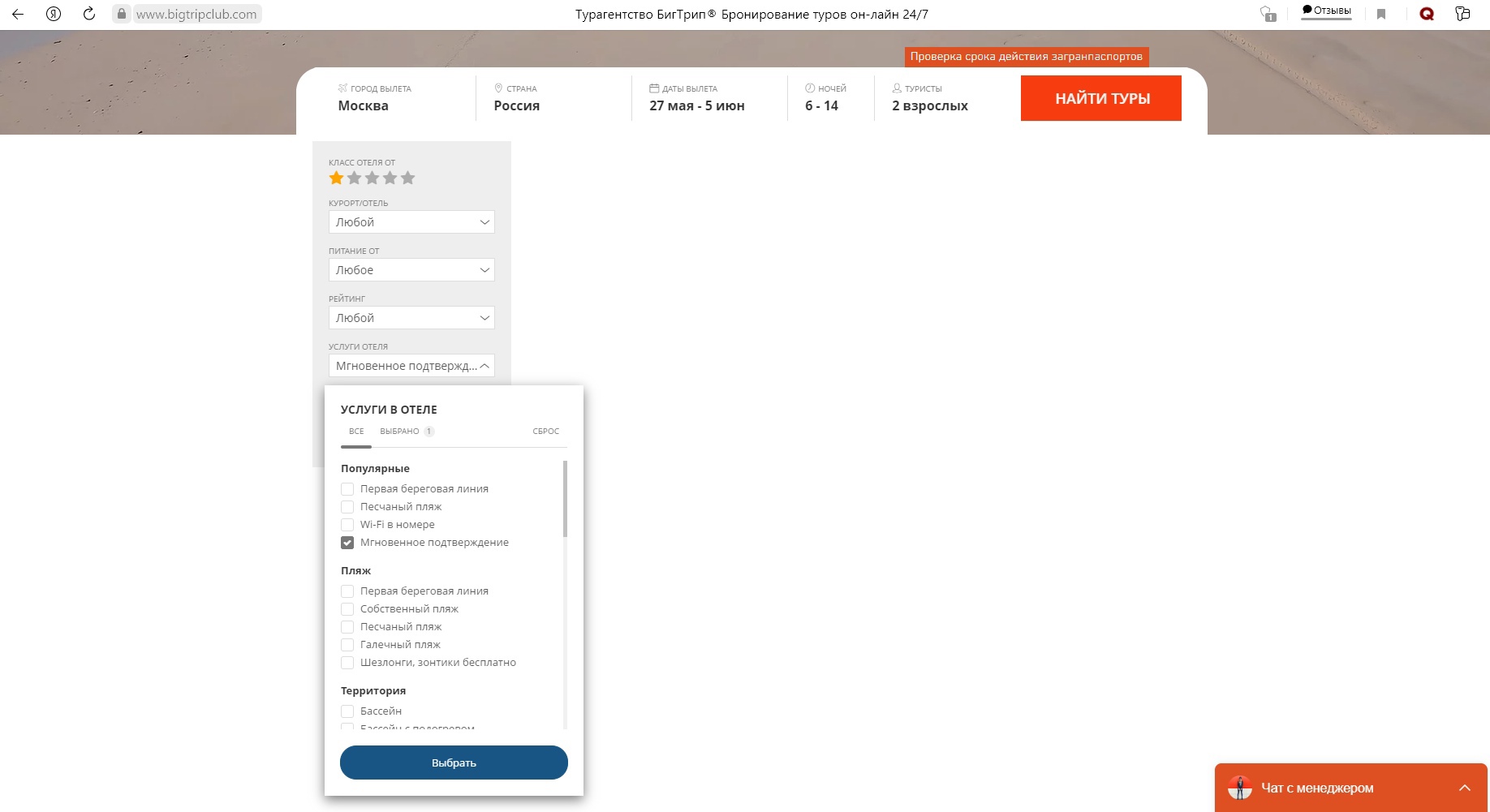1490x812 pixels.
Task: Enable Wi-Fi в номере option
Action: 347,525
